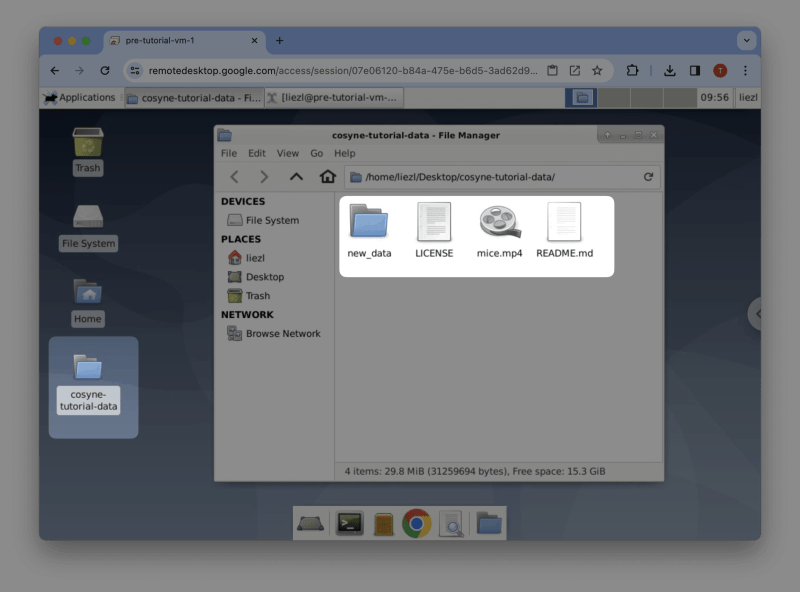Open the Edit menu in File Manager
Image resolution: width=800 pixels, height=592 pixels.
(x=257, y=153)
